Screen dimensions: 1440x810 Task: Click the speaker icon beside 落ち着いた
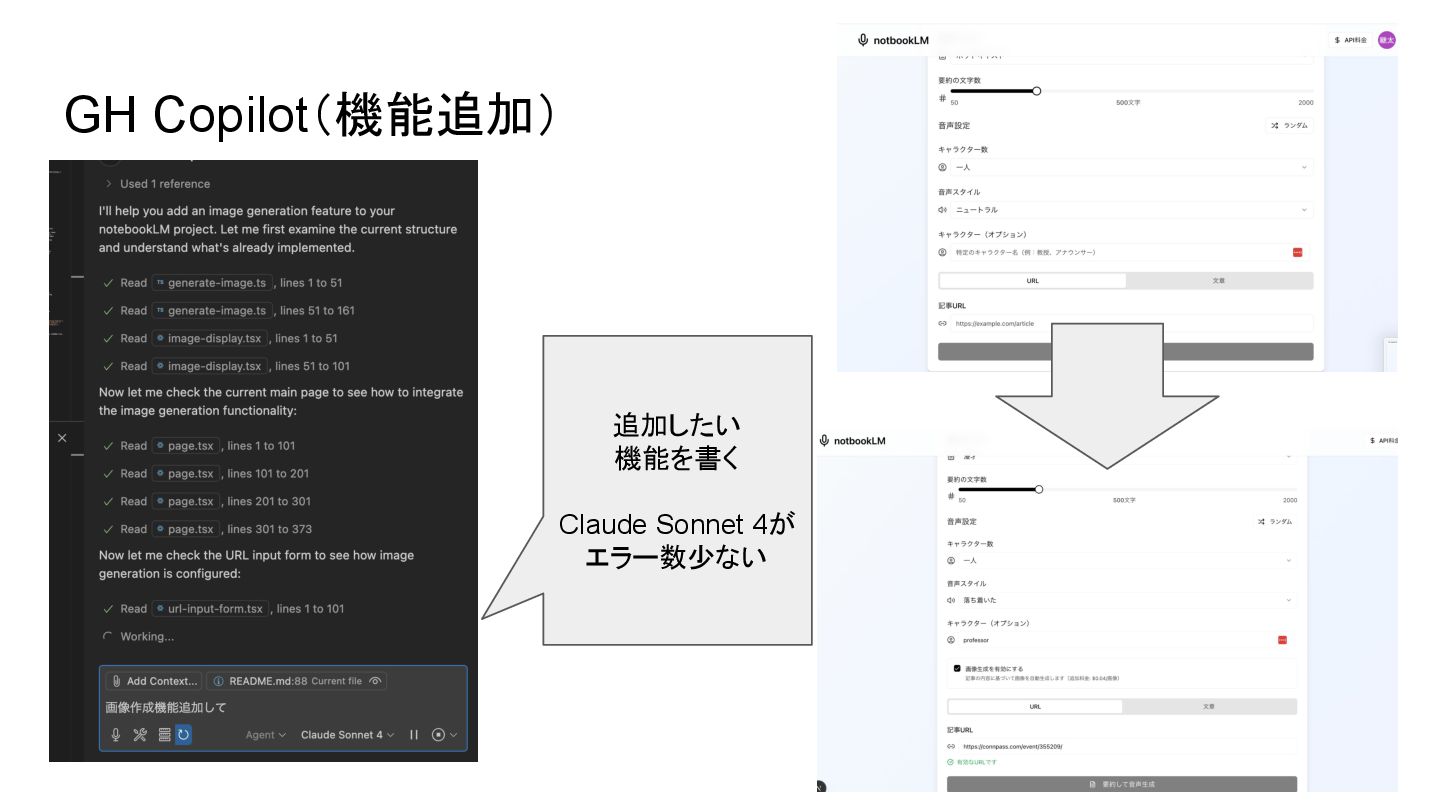click(x=951, y=600)
